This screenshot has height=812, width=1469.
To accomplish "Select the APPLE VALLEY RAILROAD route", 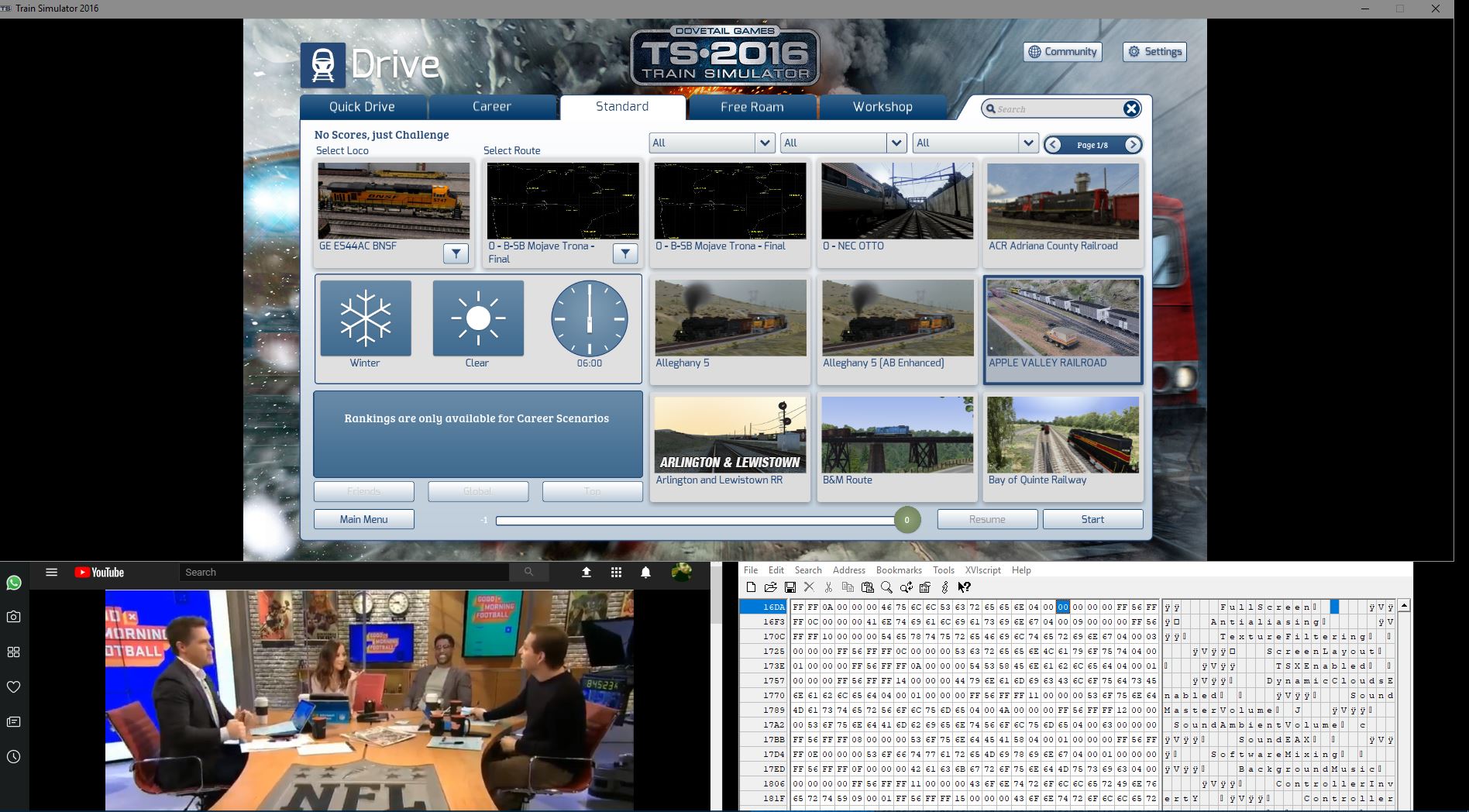I will pos(1063,330).
